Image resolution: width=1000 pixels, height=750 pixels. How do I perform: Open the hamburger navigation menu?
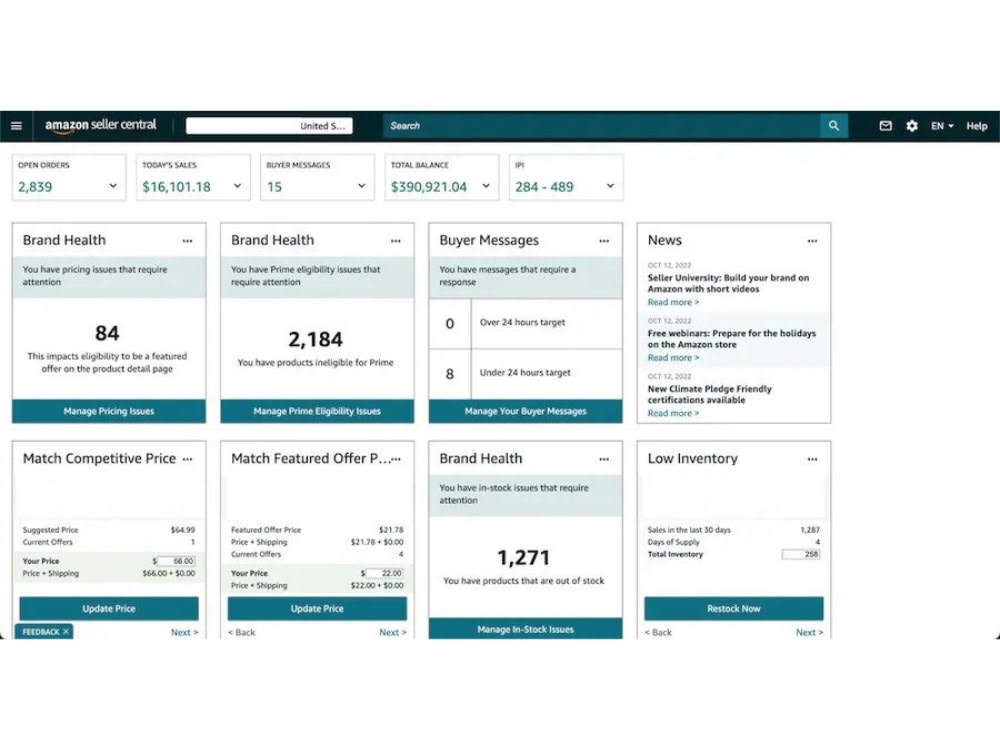tap(16, 125)
